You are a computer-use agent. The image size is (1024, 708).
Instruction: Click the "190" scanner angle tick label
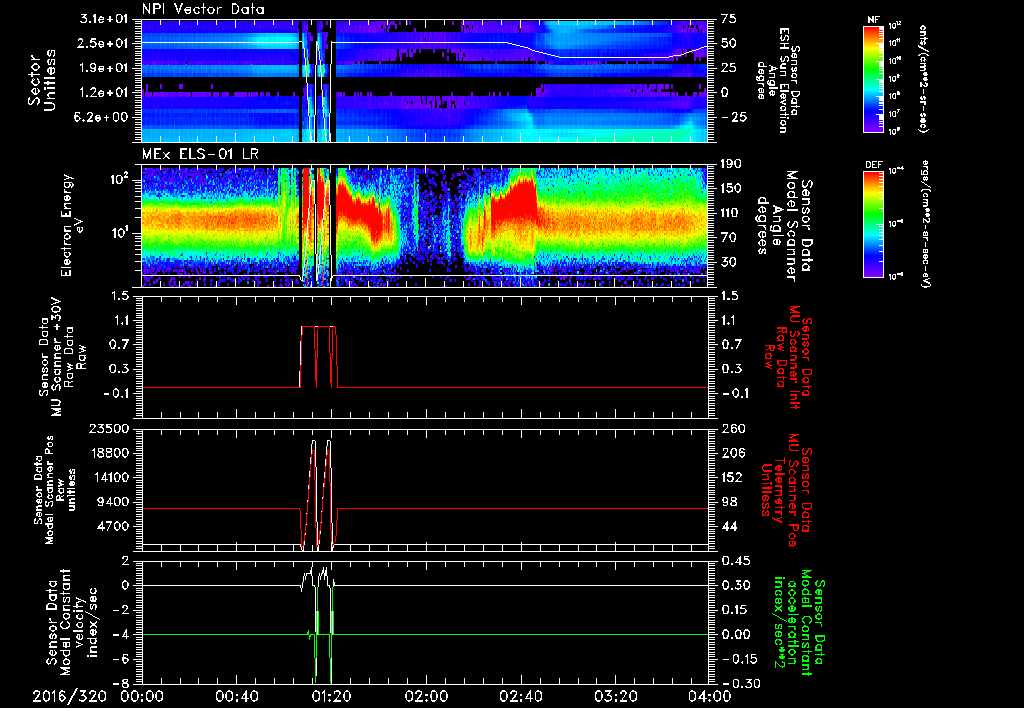731,164
